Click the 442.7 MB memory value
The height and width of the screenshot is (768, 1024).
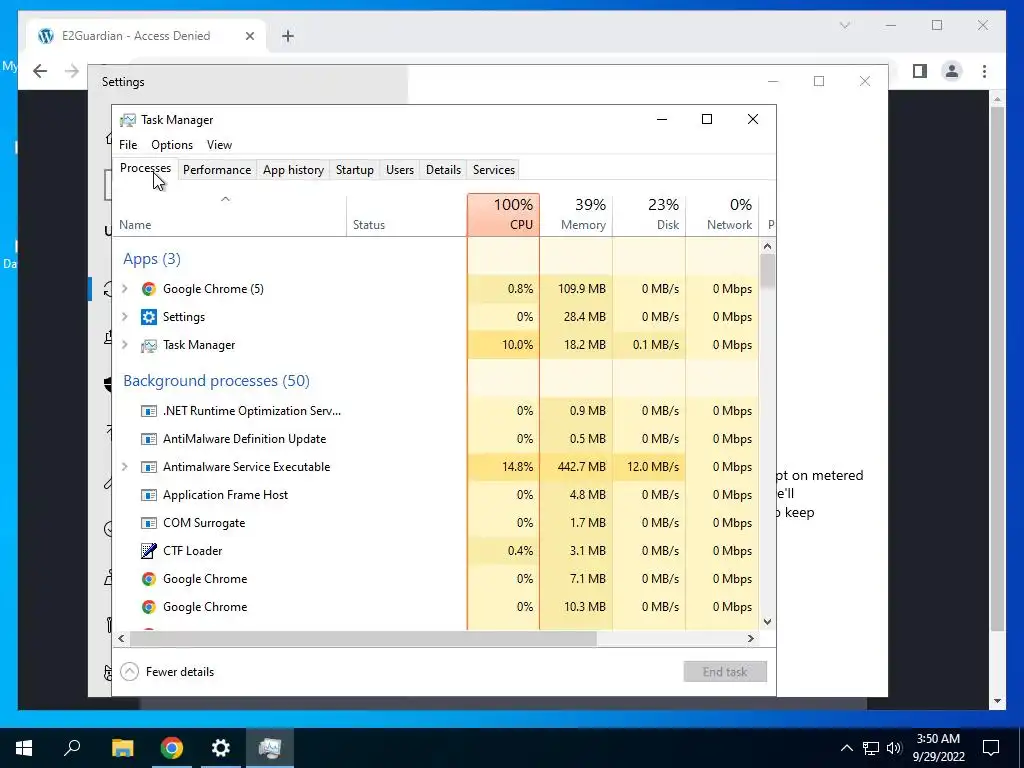tap(581, 467)
